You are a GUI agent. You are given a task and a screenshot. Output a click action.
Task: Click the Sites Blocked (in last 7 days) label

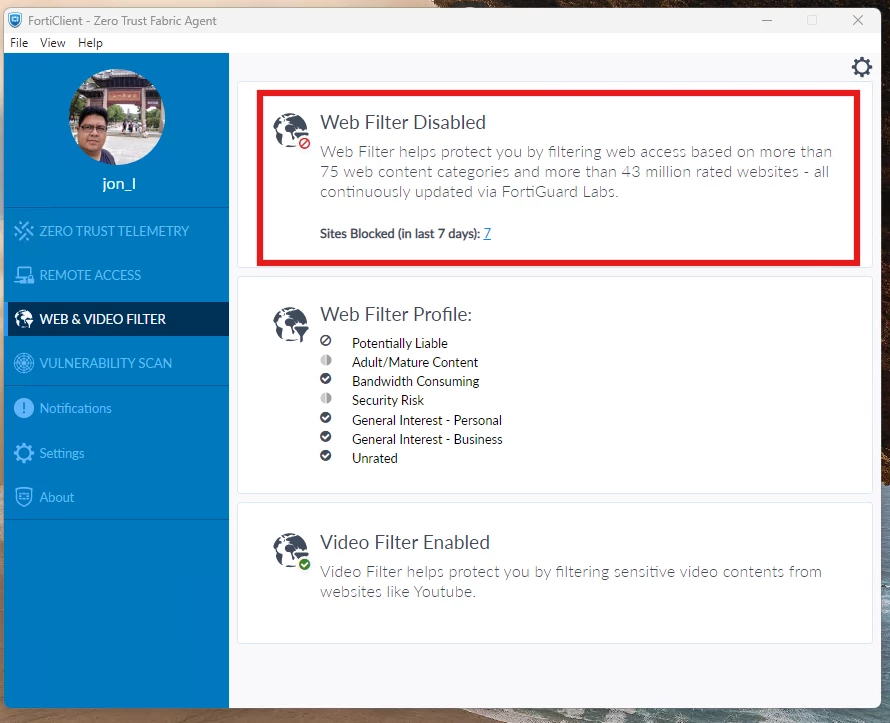[x=400, y=234]
